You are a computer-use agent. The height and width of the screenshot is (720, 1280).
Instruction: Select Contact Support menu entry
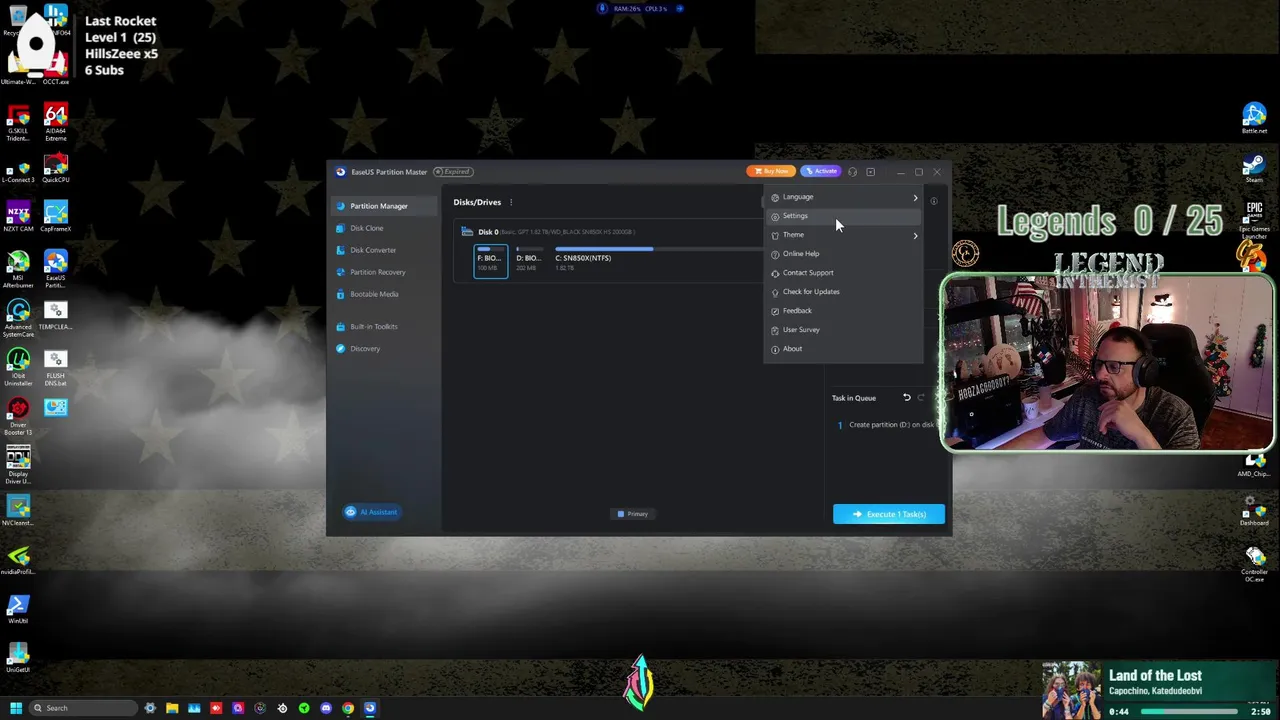click(842, 273)
